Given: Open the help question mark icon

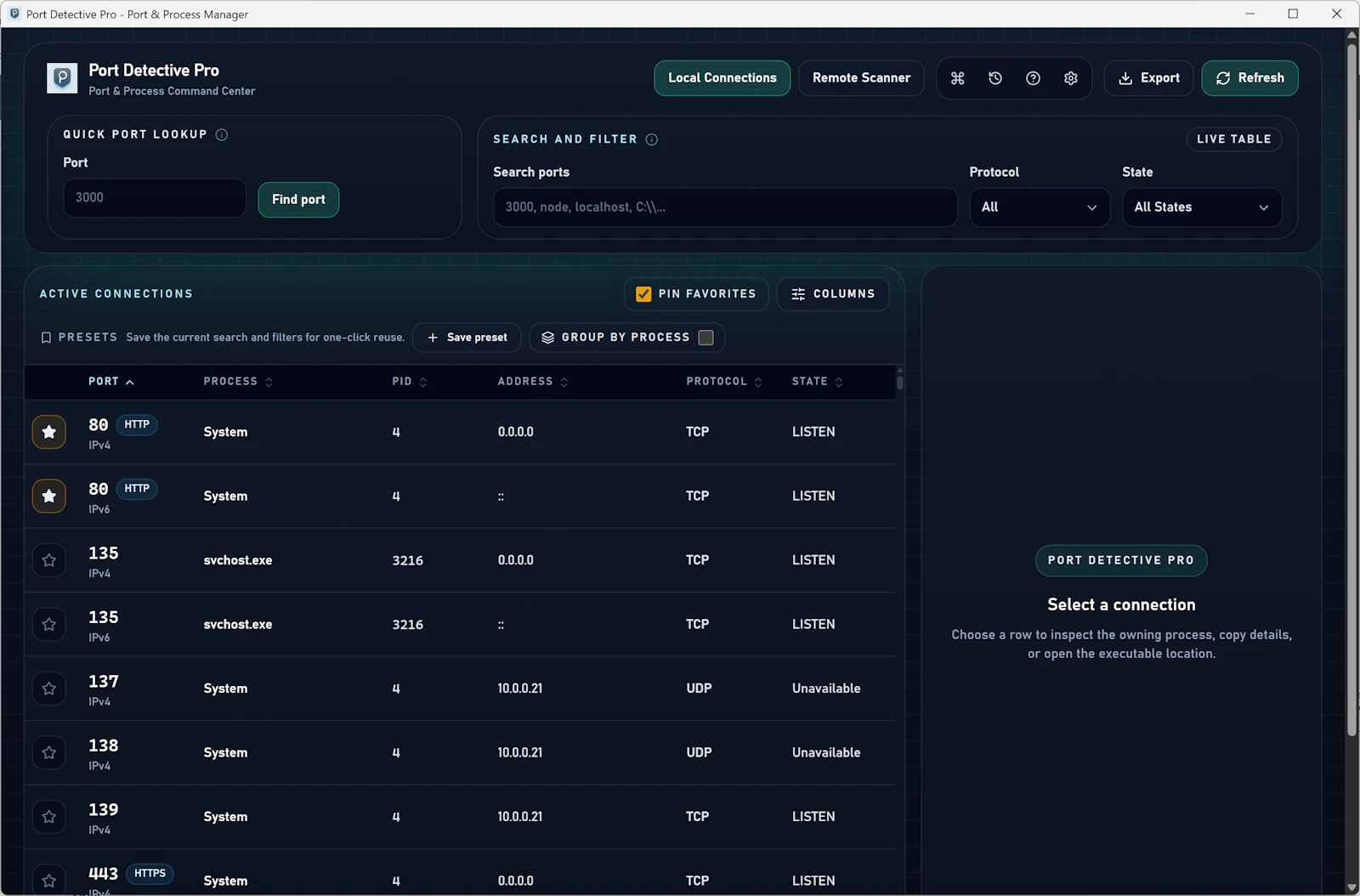Looking at the screenshot, I should (x=1033, y=78).
